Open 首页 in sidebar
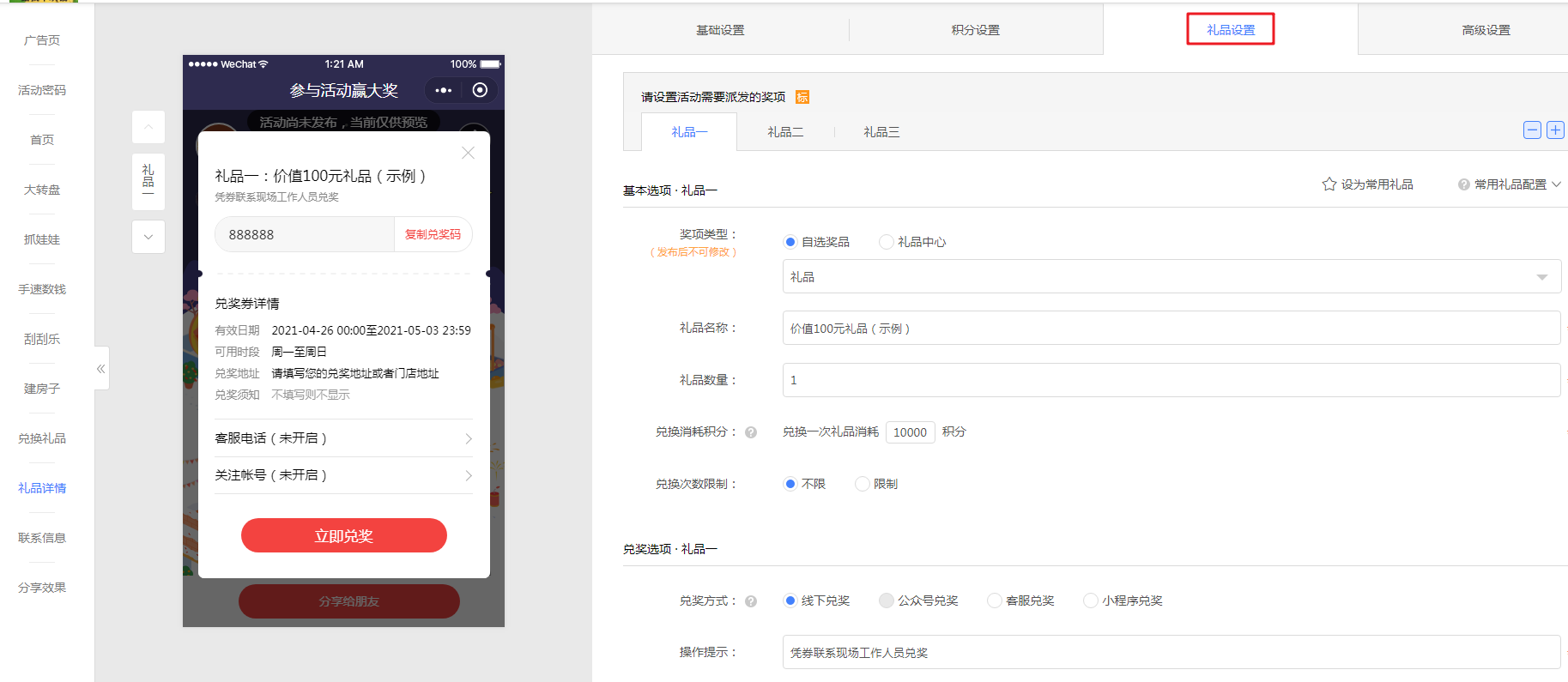 pyautogui.click(x=42, y=140)
